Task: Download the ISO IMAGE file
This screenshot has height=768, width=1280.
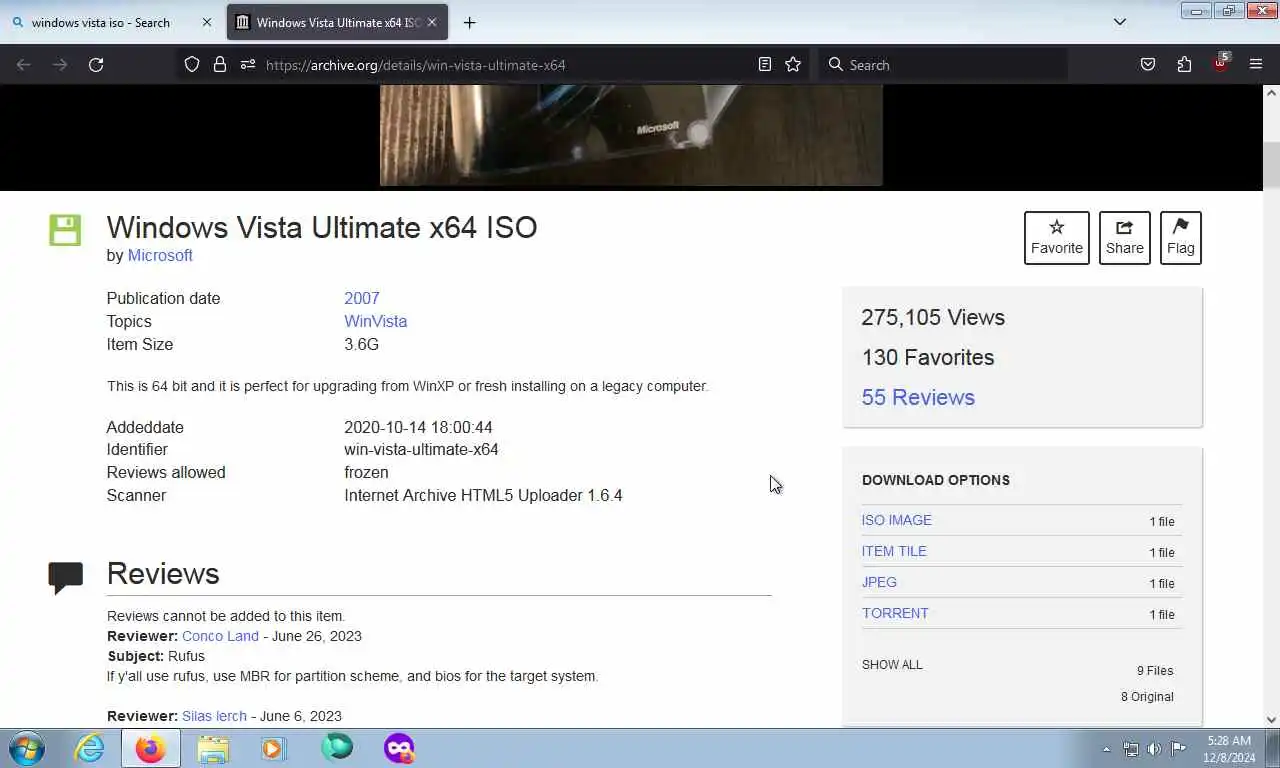Action: [897, 520]
